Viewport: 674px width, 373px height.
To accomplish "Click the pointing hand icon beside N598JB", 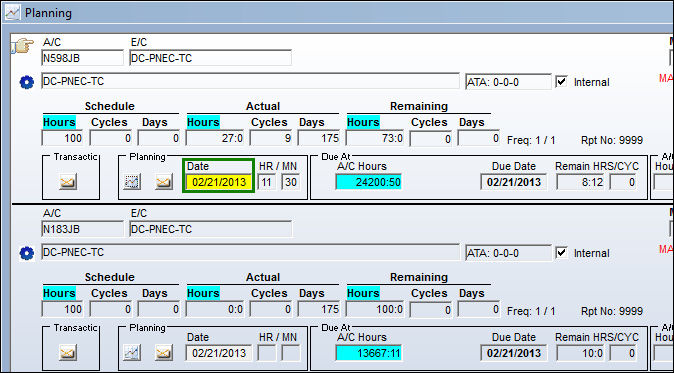I will coord(22,46).
